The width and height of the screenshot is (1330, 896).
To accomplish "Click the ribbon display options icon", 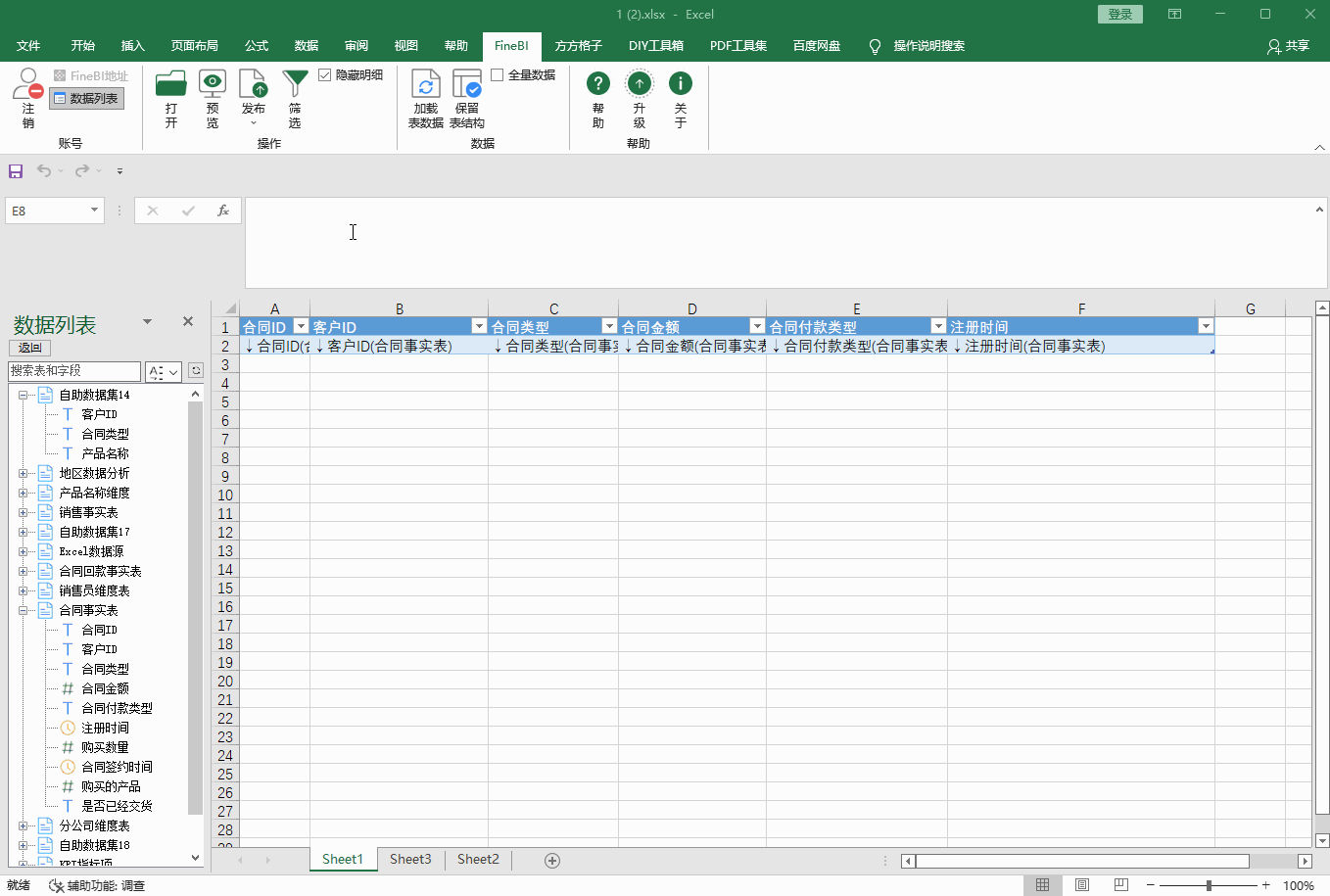I will point(1174,14).
